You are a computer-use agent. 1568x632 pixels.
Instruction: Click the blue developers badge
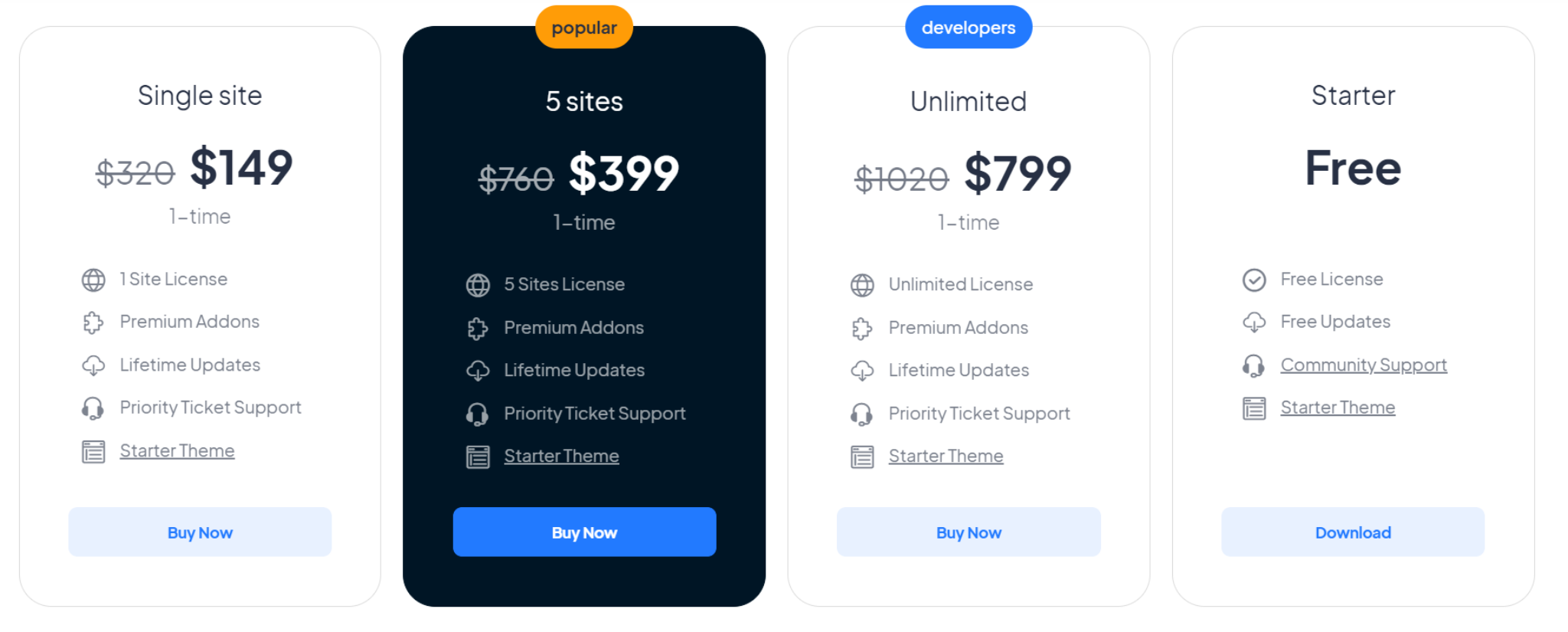click(969, 28)
